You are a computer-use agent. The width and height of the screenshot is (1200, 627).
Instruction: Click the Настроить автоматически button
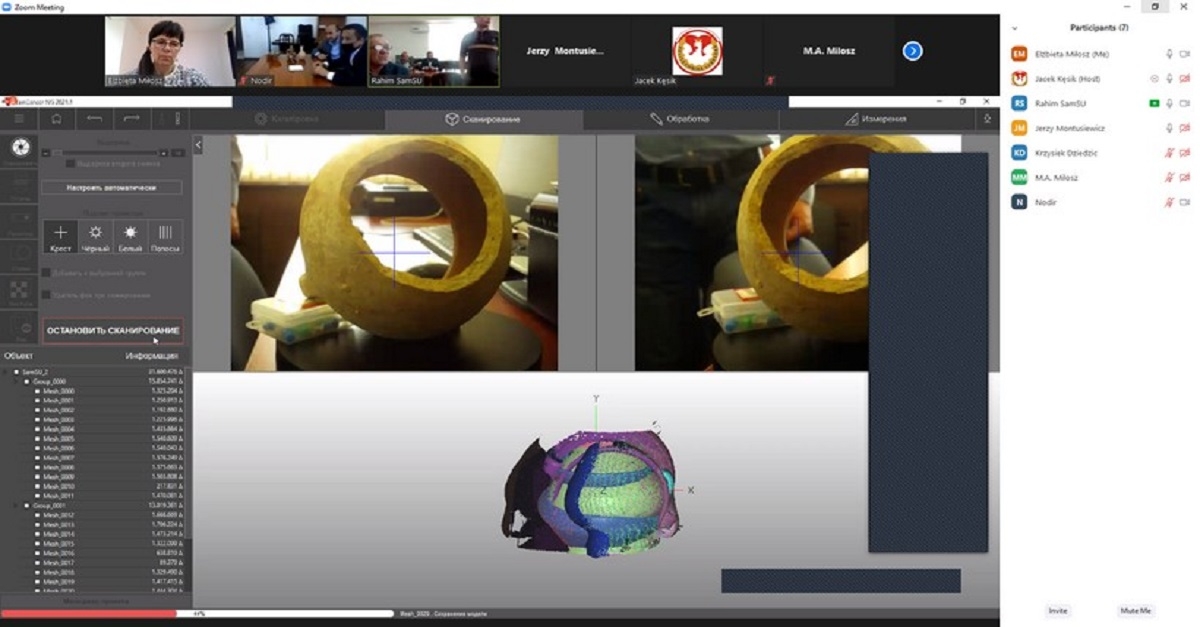point(112,187)
